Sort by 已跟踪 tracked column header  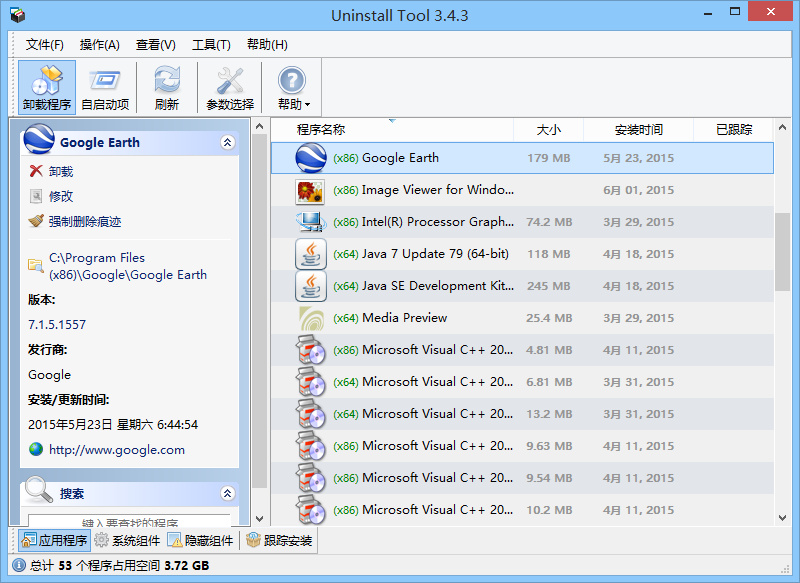[734, 130]
